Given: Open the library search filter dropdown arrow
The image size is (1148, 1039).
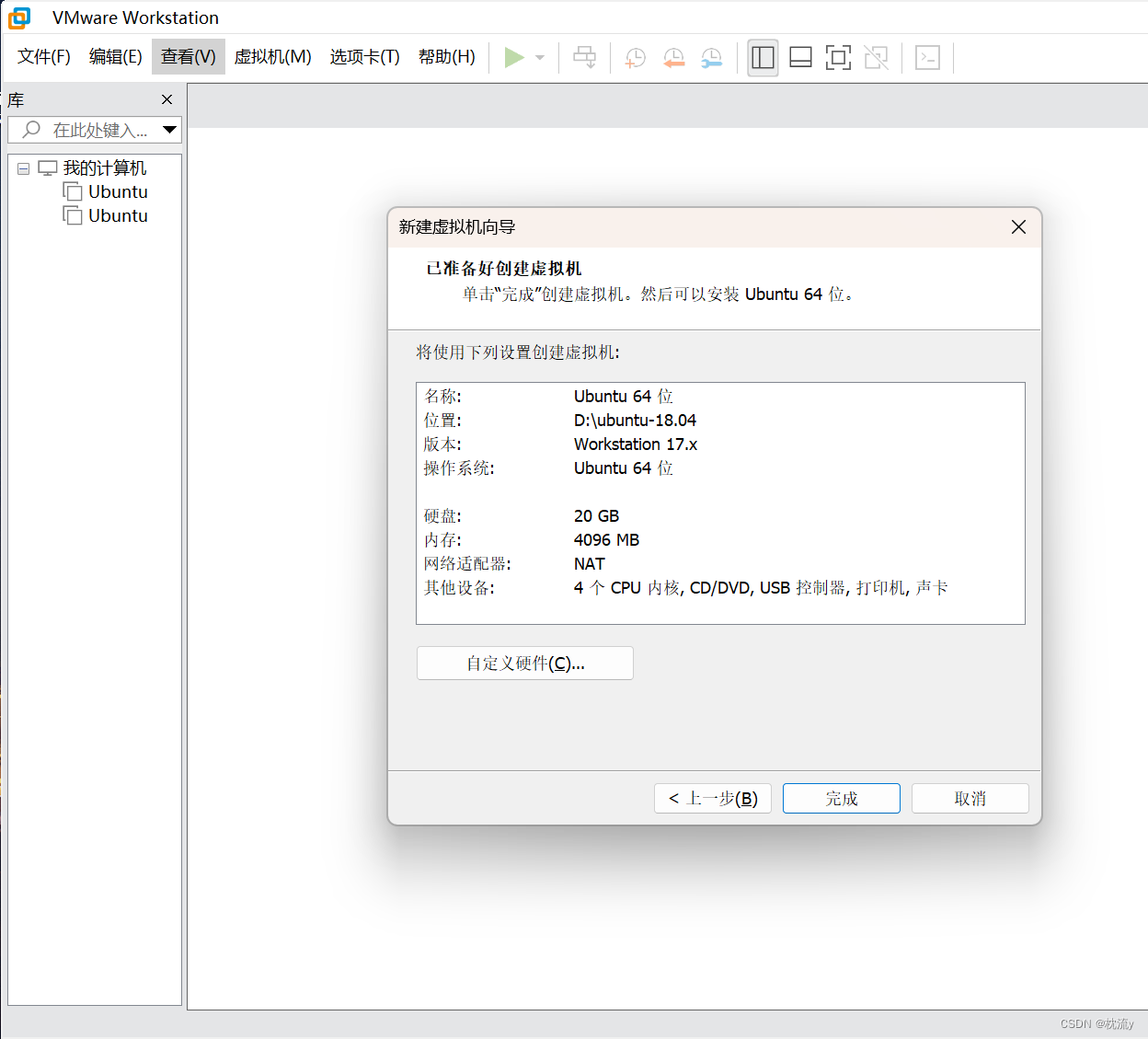Looking at the screenshot, I should [169, 130].
